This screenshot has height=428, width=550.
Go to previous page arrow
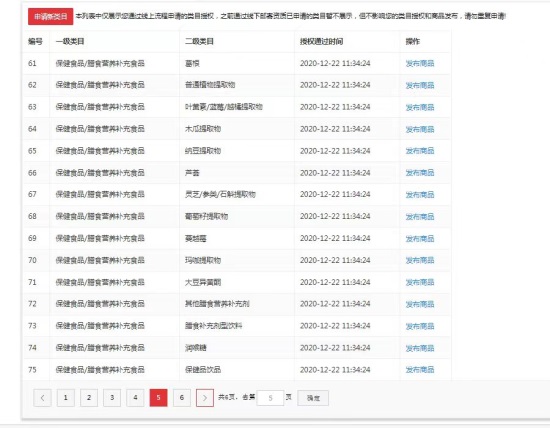click(42, 398)
